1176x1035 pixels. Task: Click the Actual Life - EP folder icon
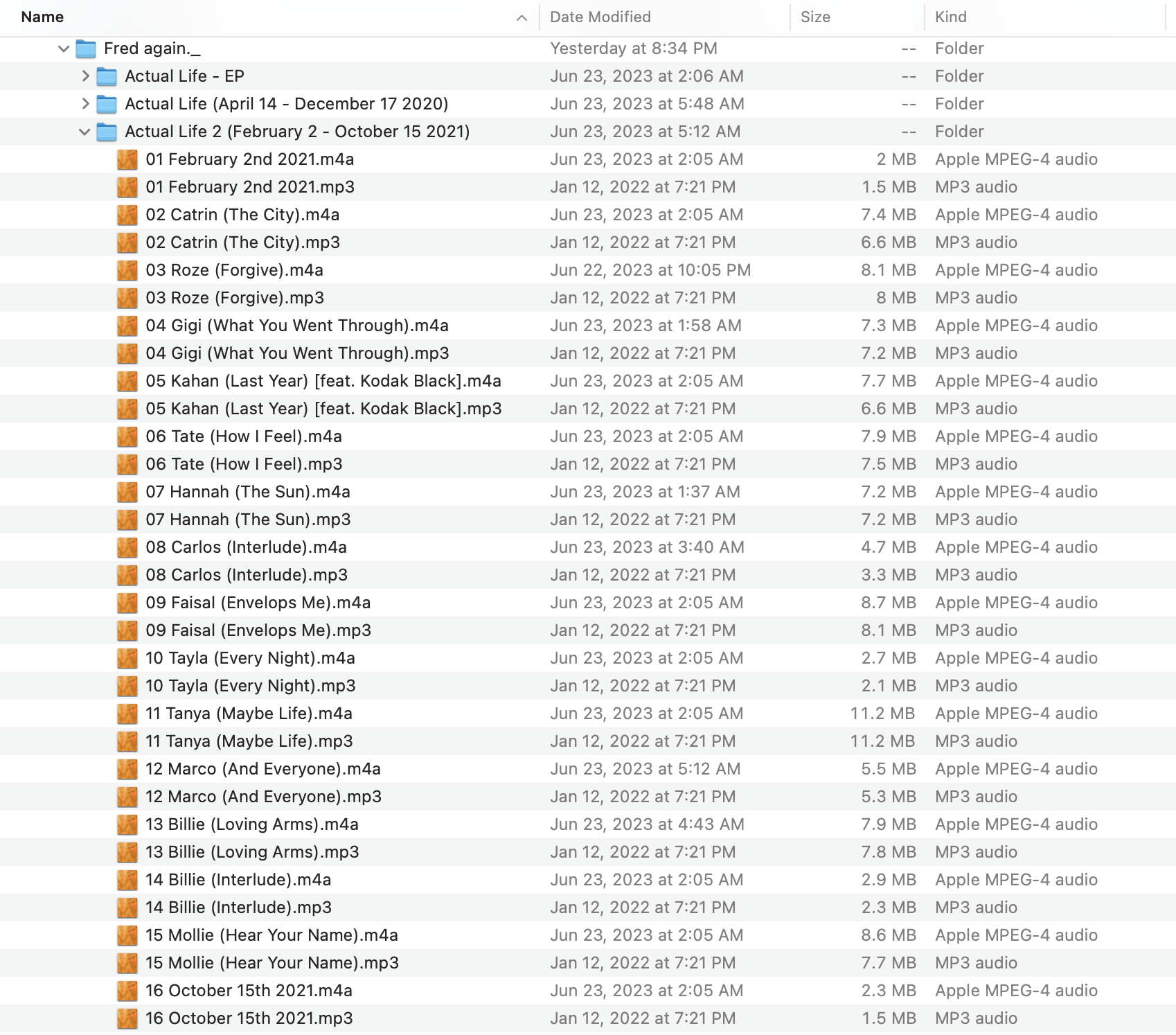(107, 77)
